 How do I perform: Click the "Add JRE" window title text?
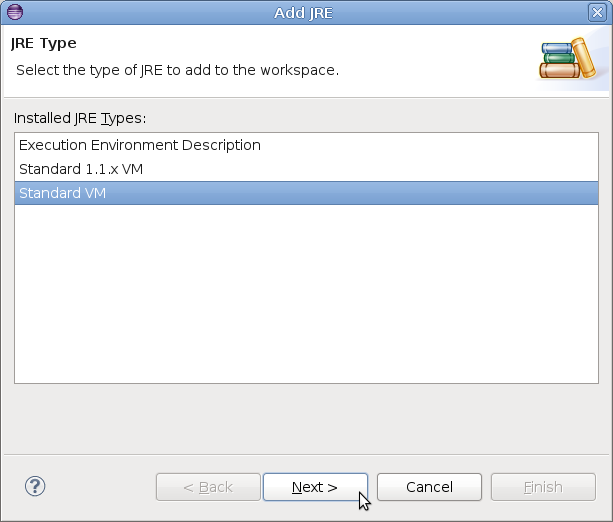point(306,12)
